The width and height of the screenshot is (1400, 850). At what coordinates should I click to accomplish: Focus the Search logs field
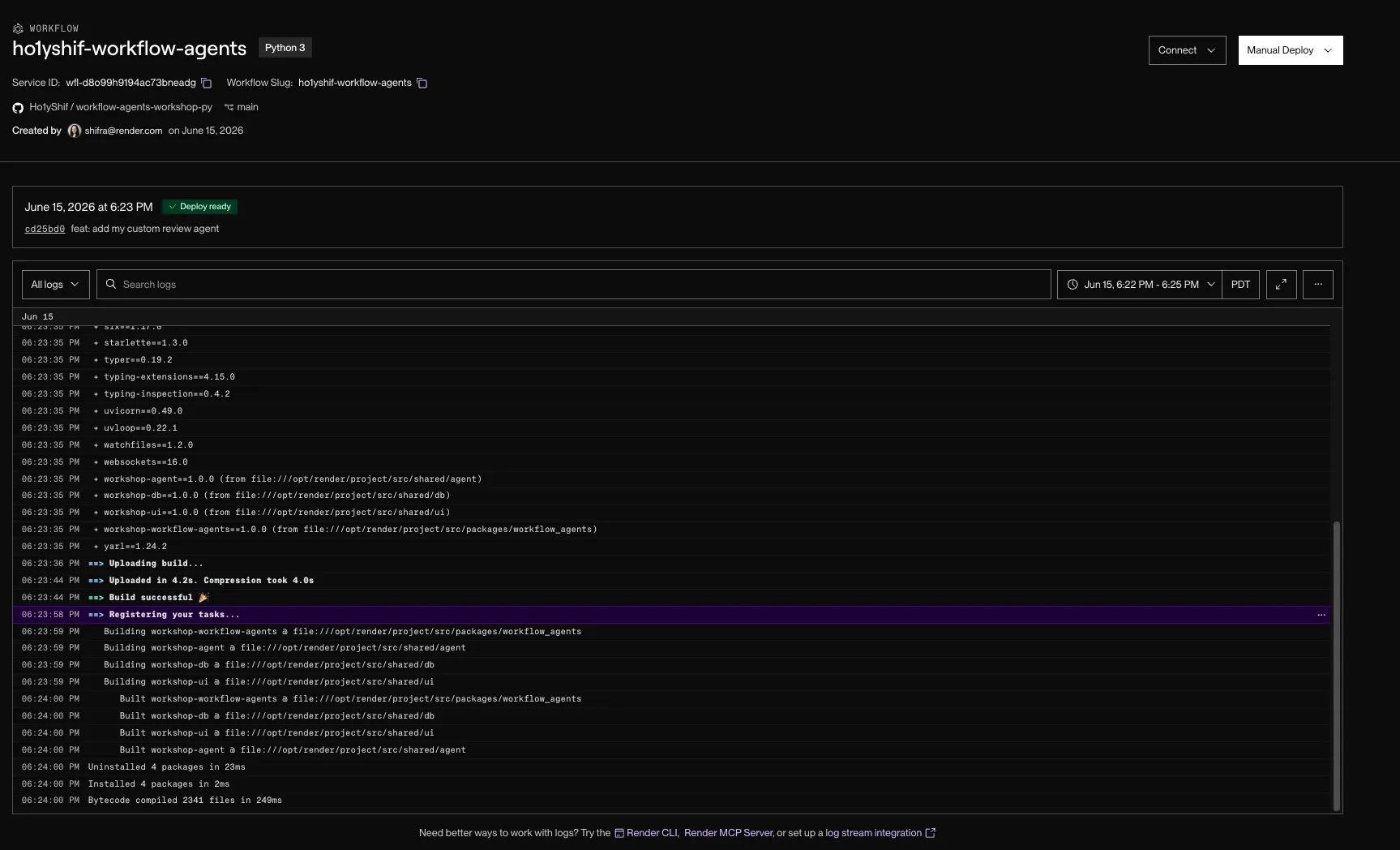574,285
